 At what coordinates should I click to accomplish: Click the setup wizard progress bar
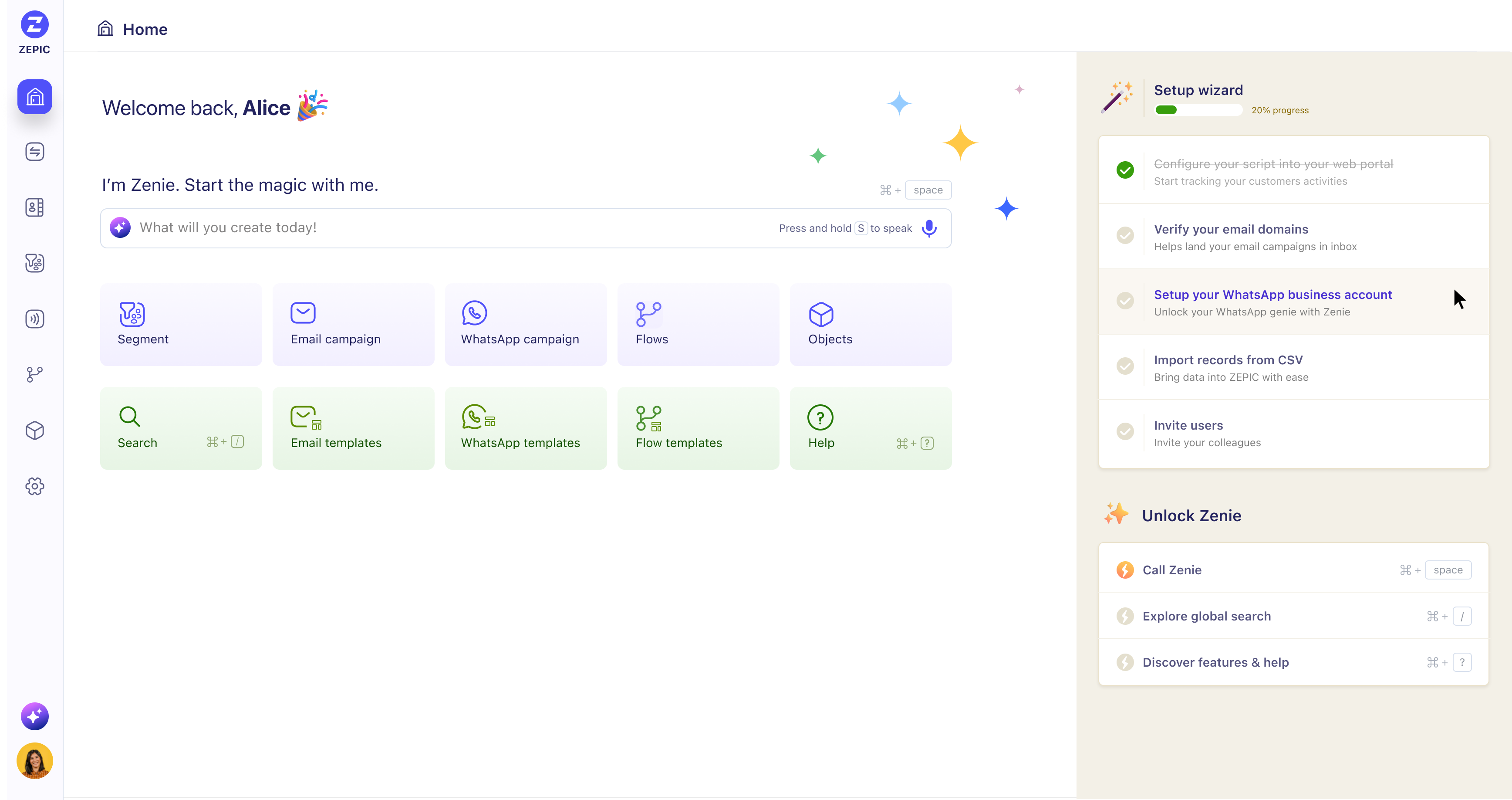1198,110
